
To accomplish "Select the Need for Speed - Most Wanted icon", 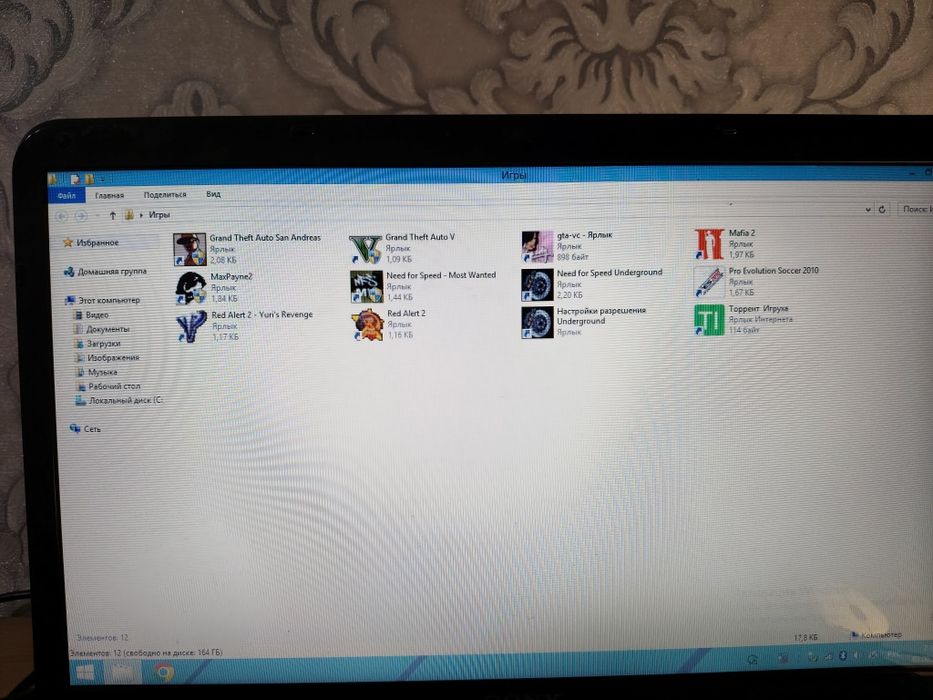I will 366,287.
